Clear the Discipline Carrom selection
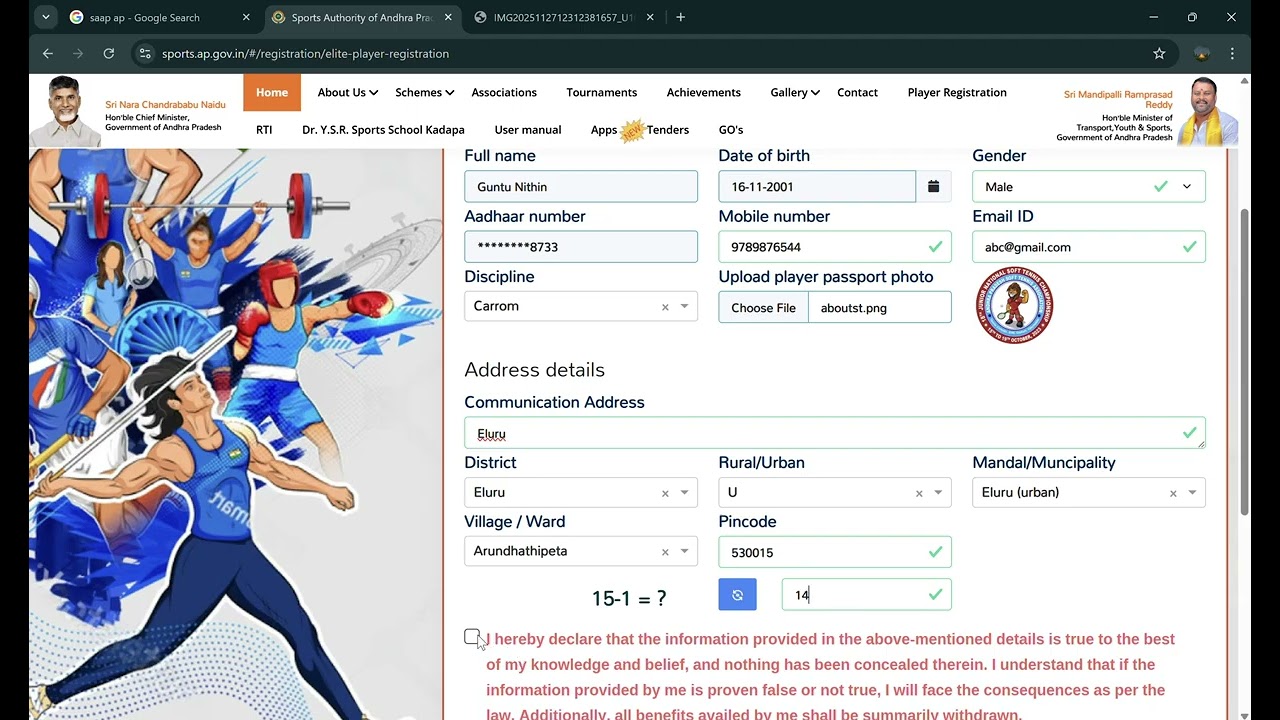 point(665,307)
